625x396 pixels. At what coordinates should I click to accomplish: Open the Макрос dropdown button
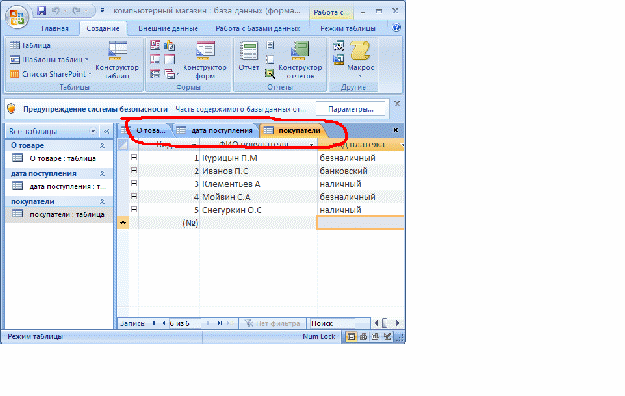click(360, 59)
